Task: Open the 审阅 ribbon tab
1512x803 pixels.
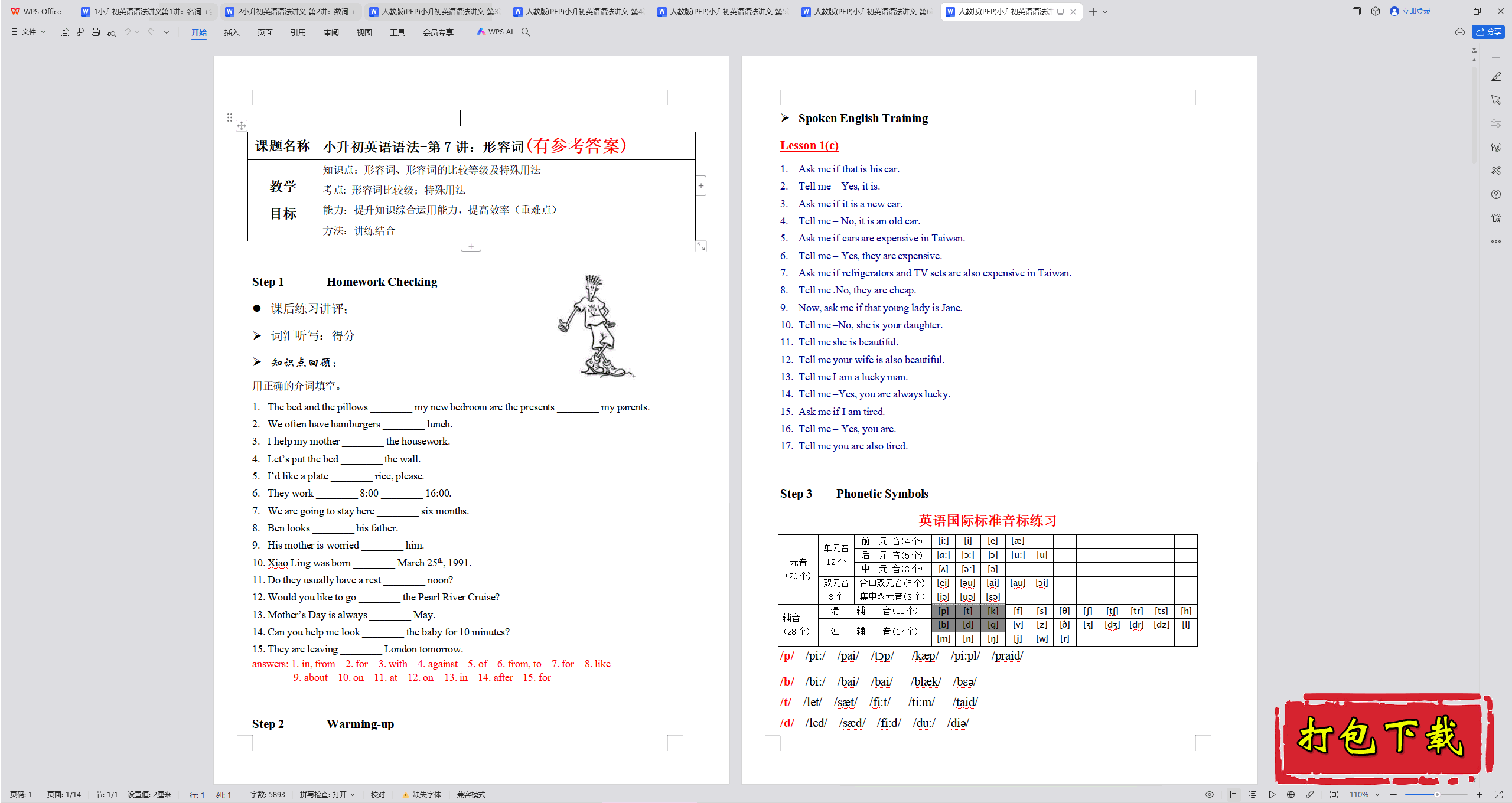Action: [x=331, y=32]
